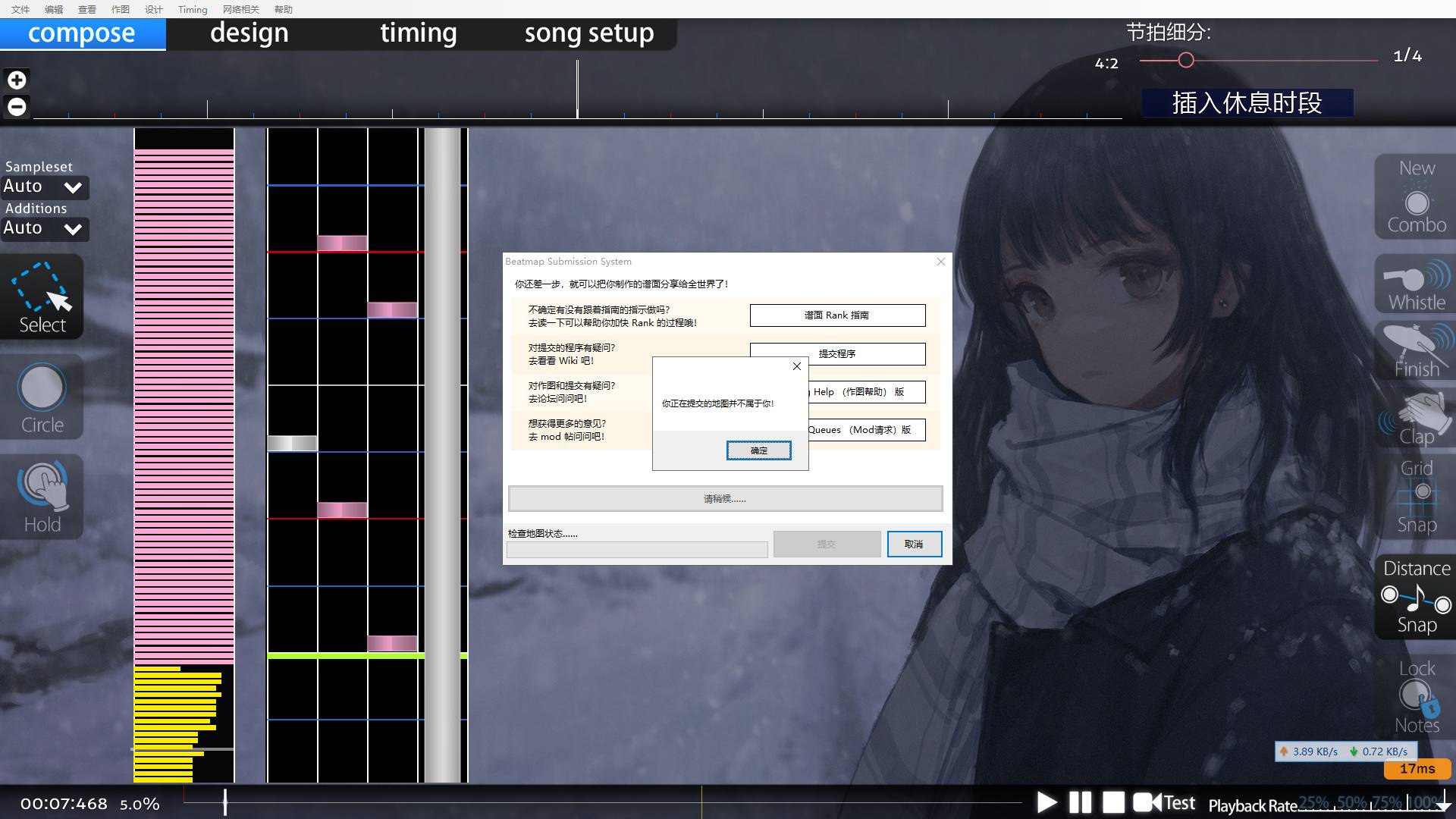
Task: Choose the Select tool
Action: click(x=42, y=297)
